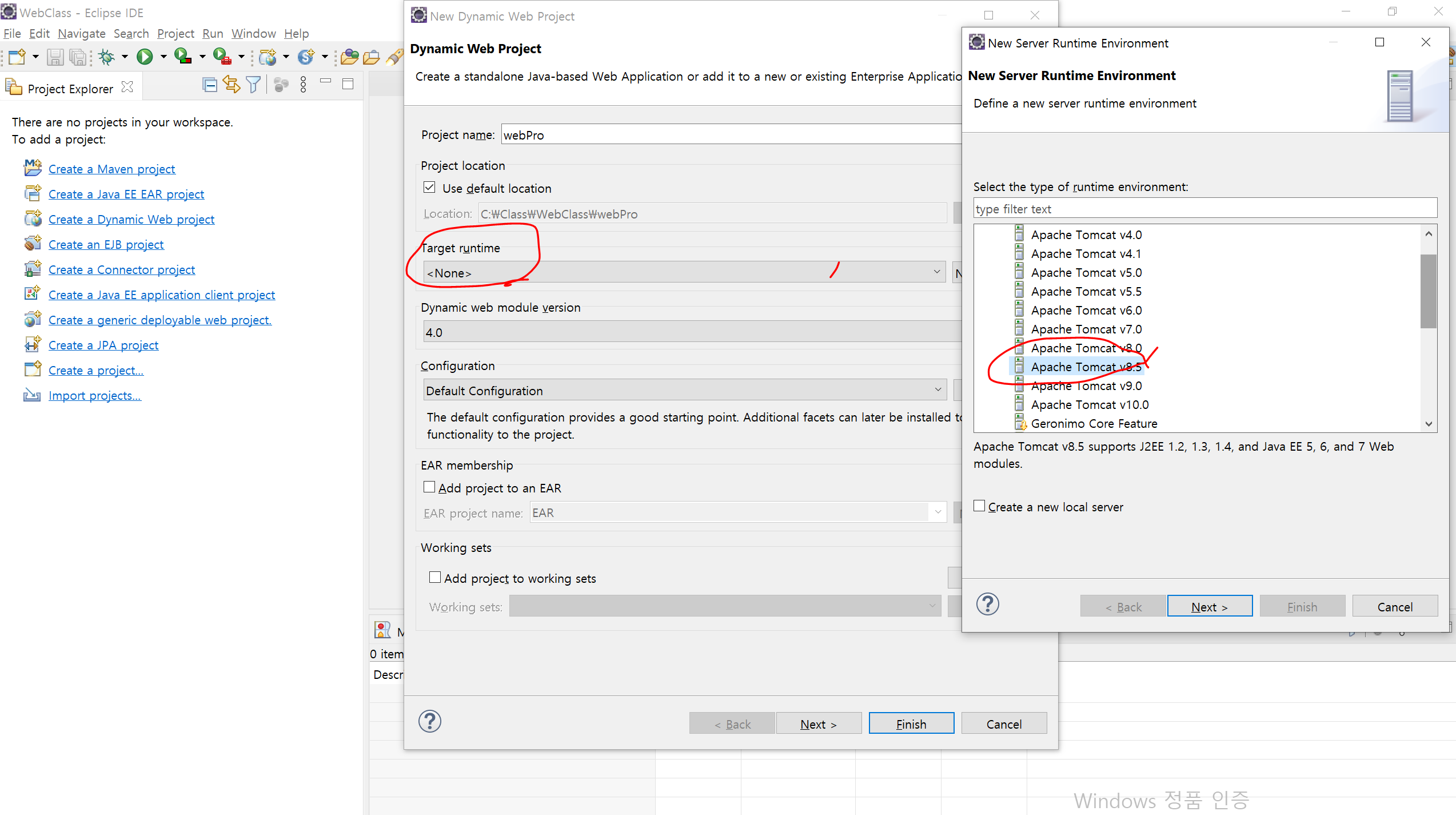Image resolution: width=1456 pixels, height=815 pixels.
Task: Open the EAR project name dropdown
Action: pyautogui.click(x=738, y=512)
